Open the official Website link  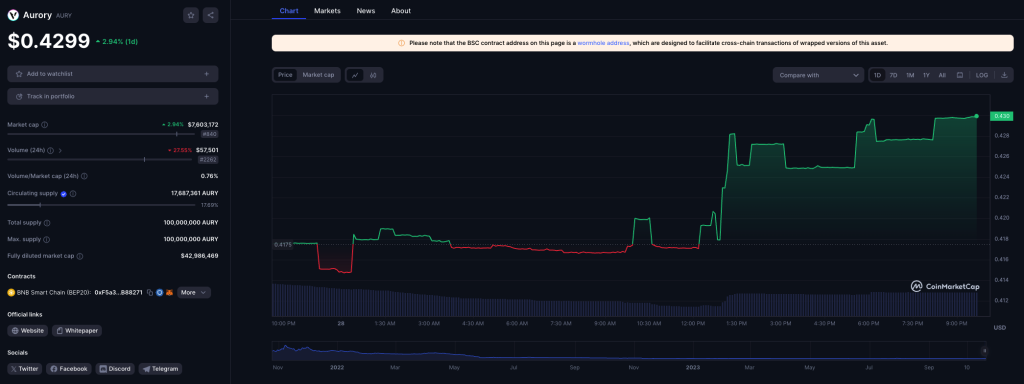(27, 330)
